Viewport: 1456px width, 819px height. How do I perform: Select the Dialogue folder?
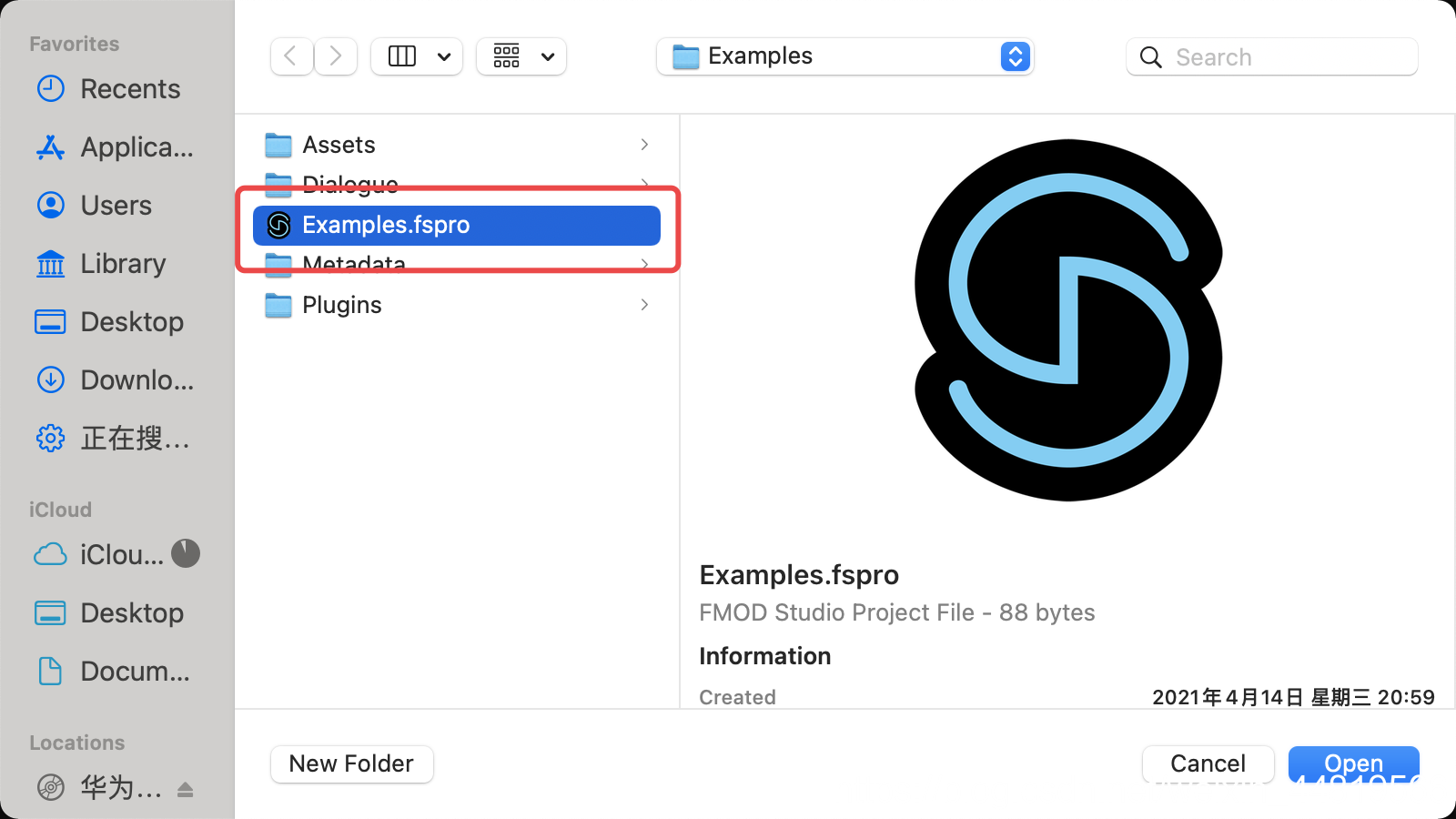457,184
